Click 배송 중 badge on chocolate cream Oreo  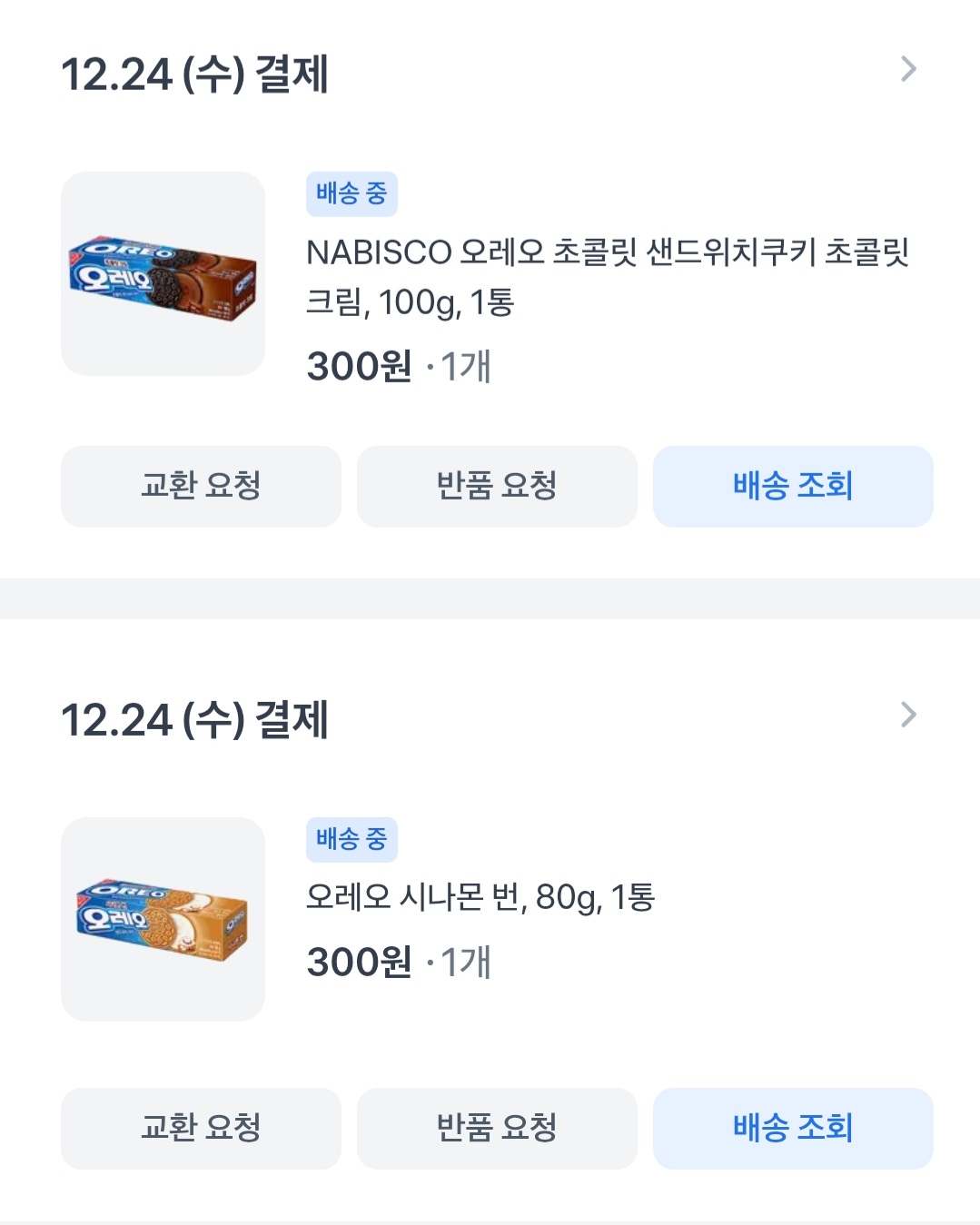pyautogui.click(x=351, y=193)
